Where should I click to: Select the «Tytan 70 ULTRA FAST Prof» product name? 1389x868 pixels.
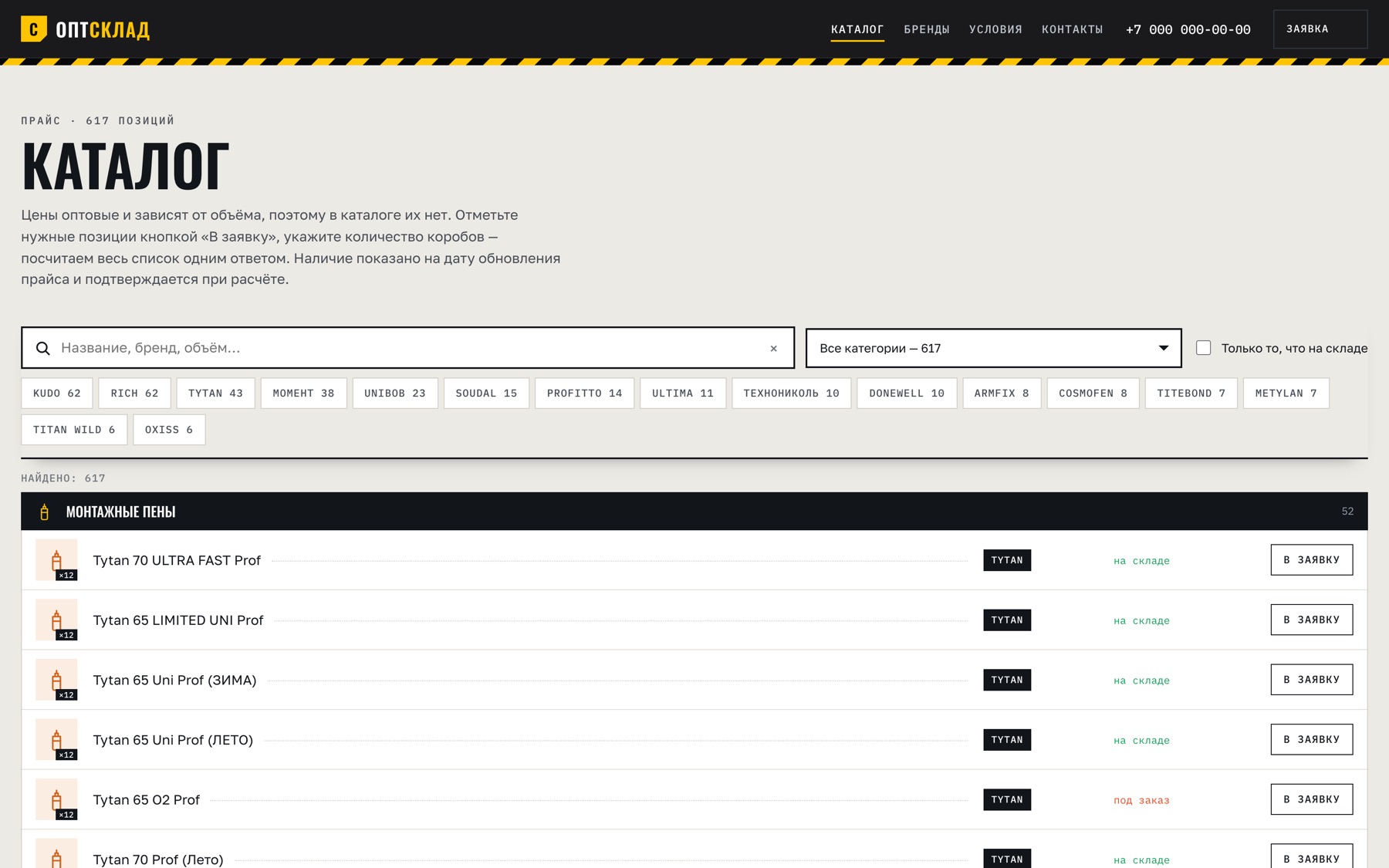tap(177, 560)
